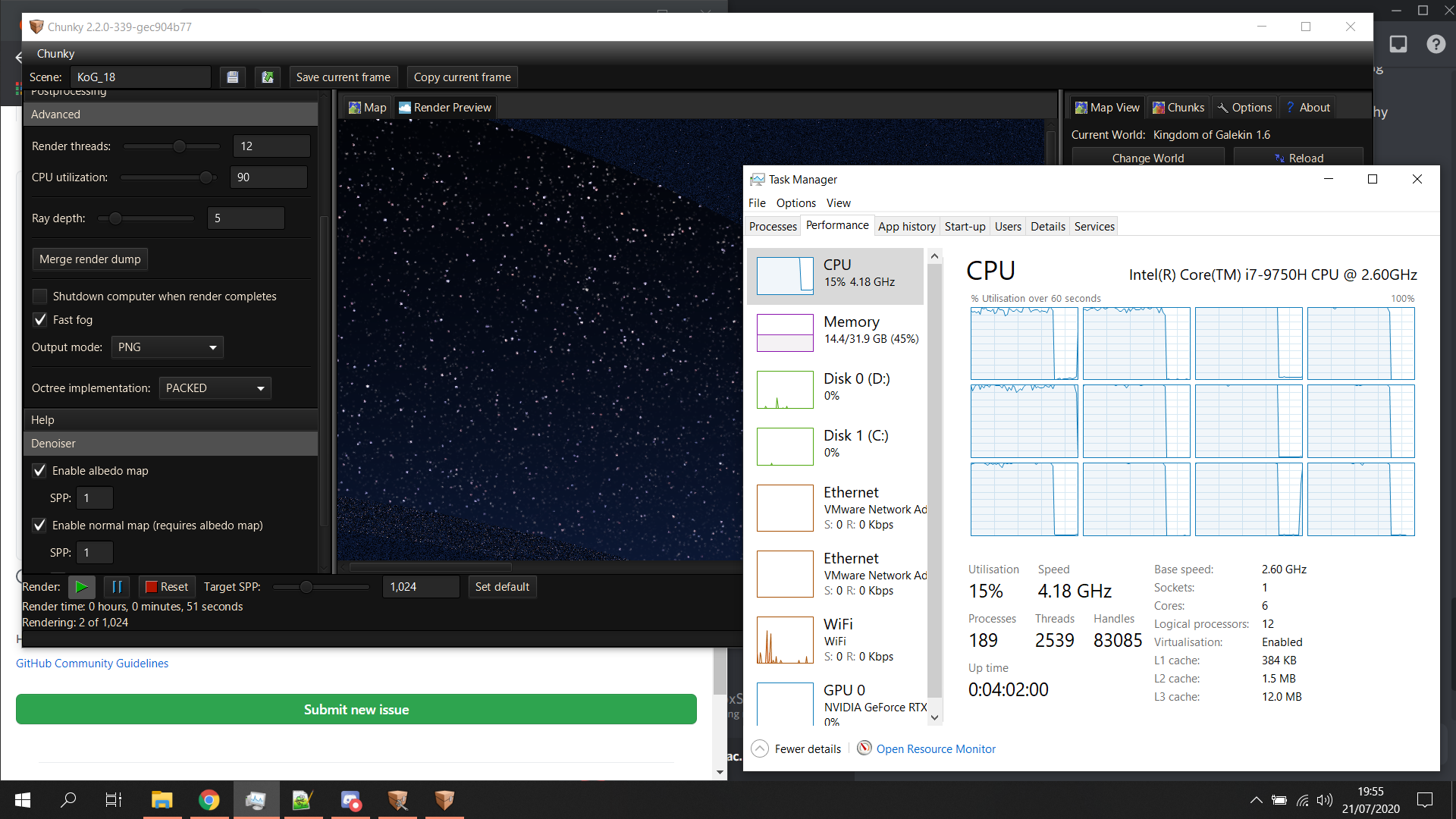Disable the Enable albedo map option

coord(39,470)
